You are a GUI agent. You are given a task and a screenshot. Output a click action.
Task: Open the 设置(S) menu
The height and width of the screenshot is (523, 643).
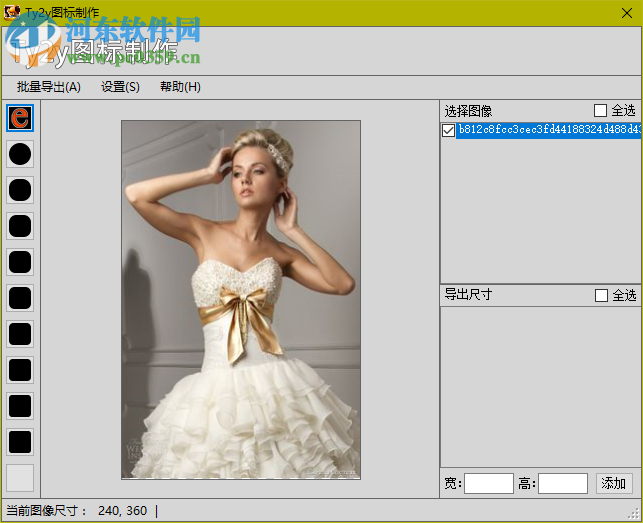[x=120, y=87]
